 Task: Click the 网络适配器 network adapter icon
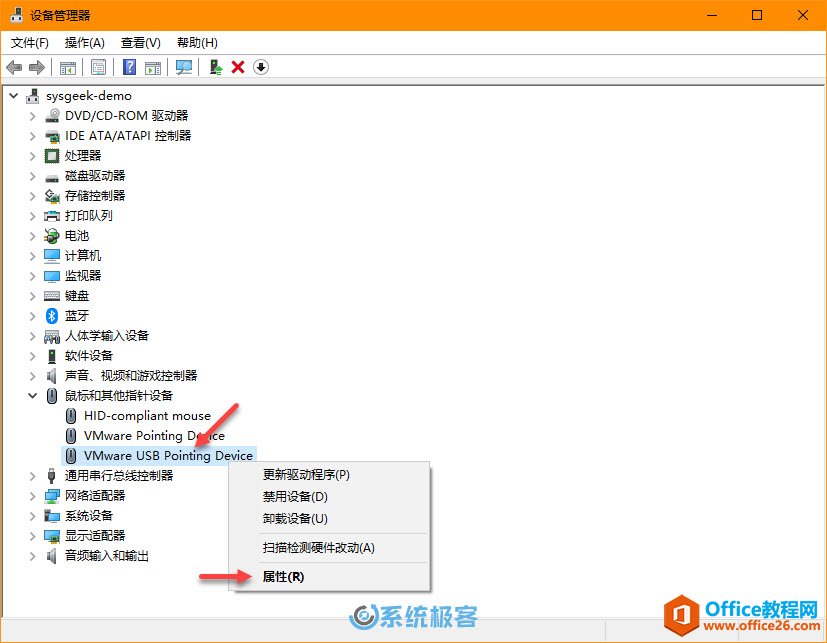click(x=52, y=496)
